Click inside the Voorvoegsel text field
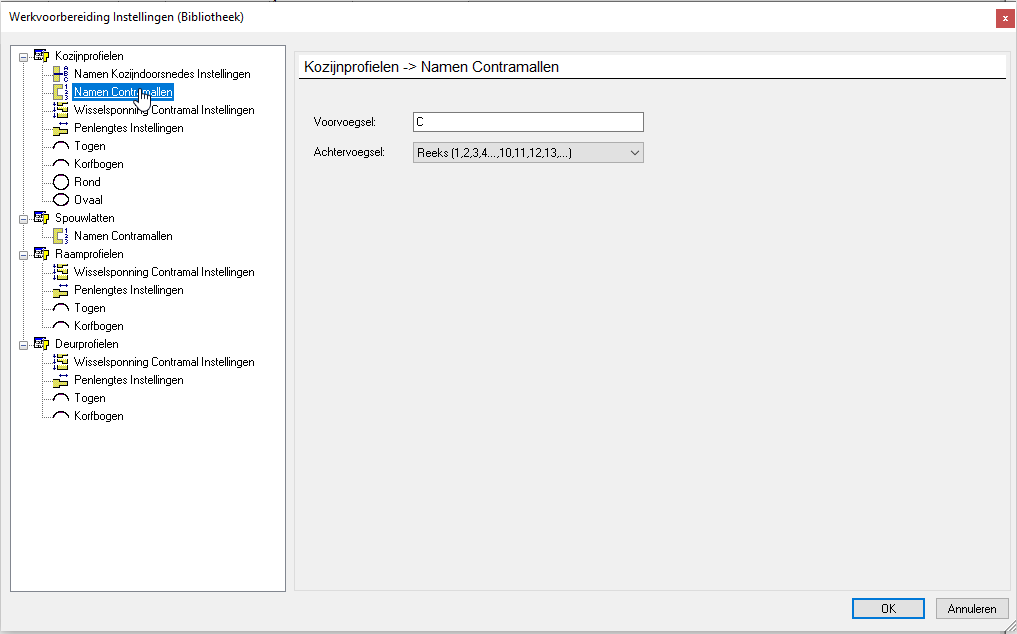The height and width of the screenshot is (634, 1017). 527,121
